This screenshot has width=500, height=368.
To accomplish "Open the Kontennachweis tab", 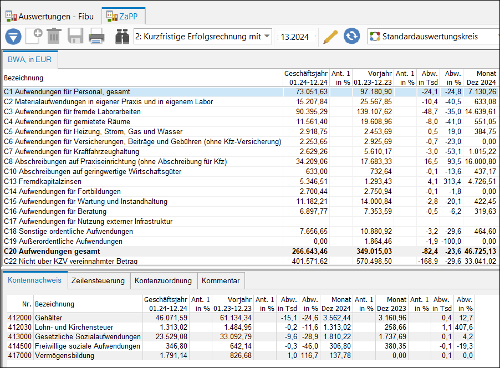I will (x=35, y=280).
